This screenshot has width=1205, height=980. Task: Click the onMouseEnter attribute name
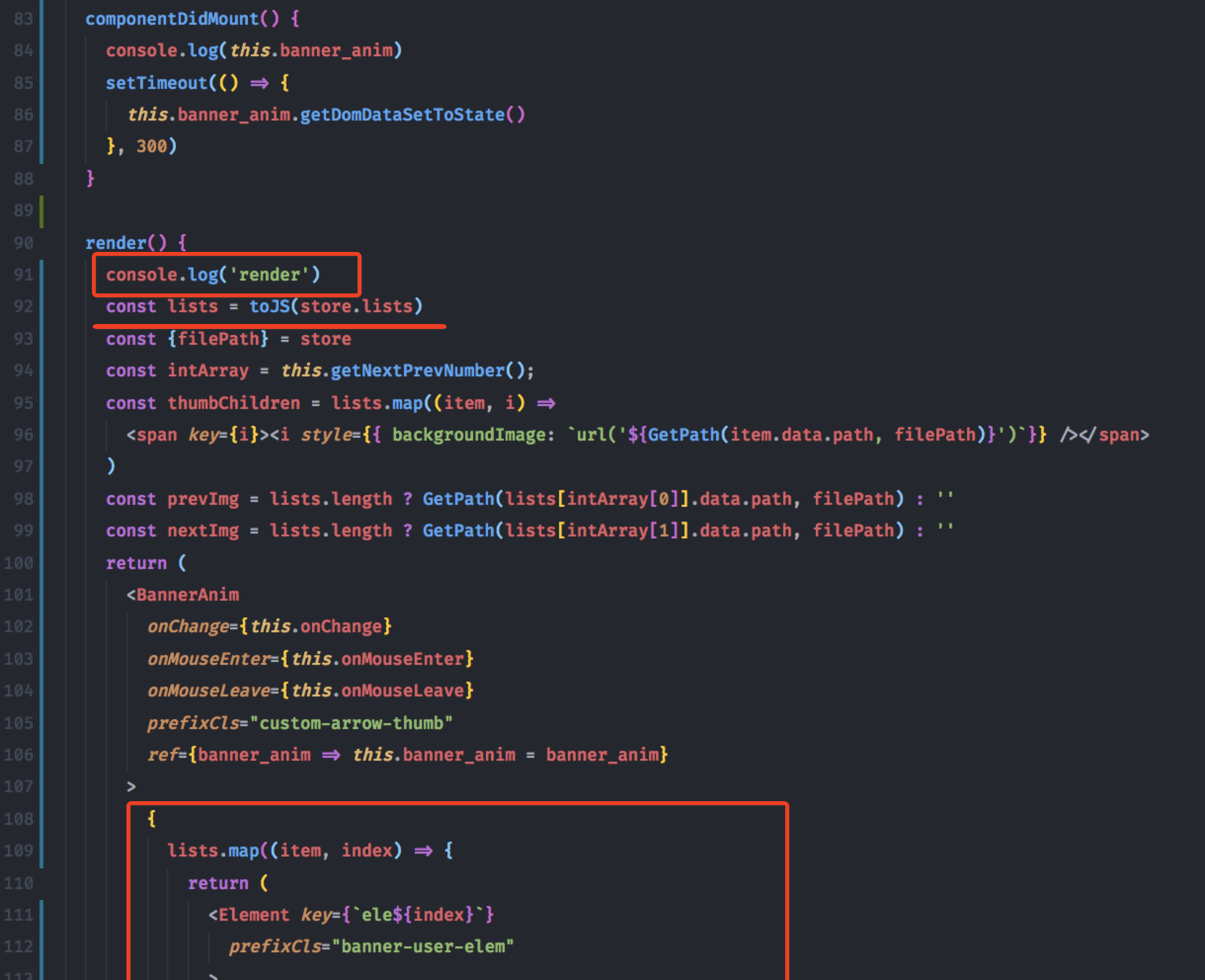[208, 659]
